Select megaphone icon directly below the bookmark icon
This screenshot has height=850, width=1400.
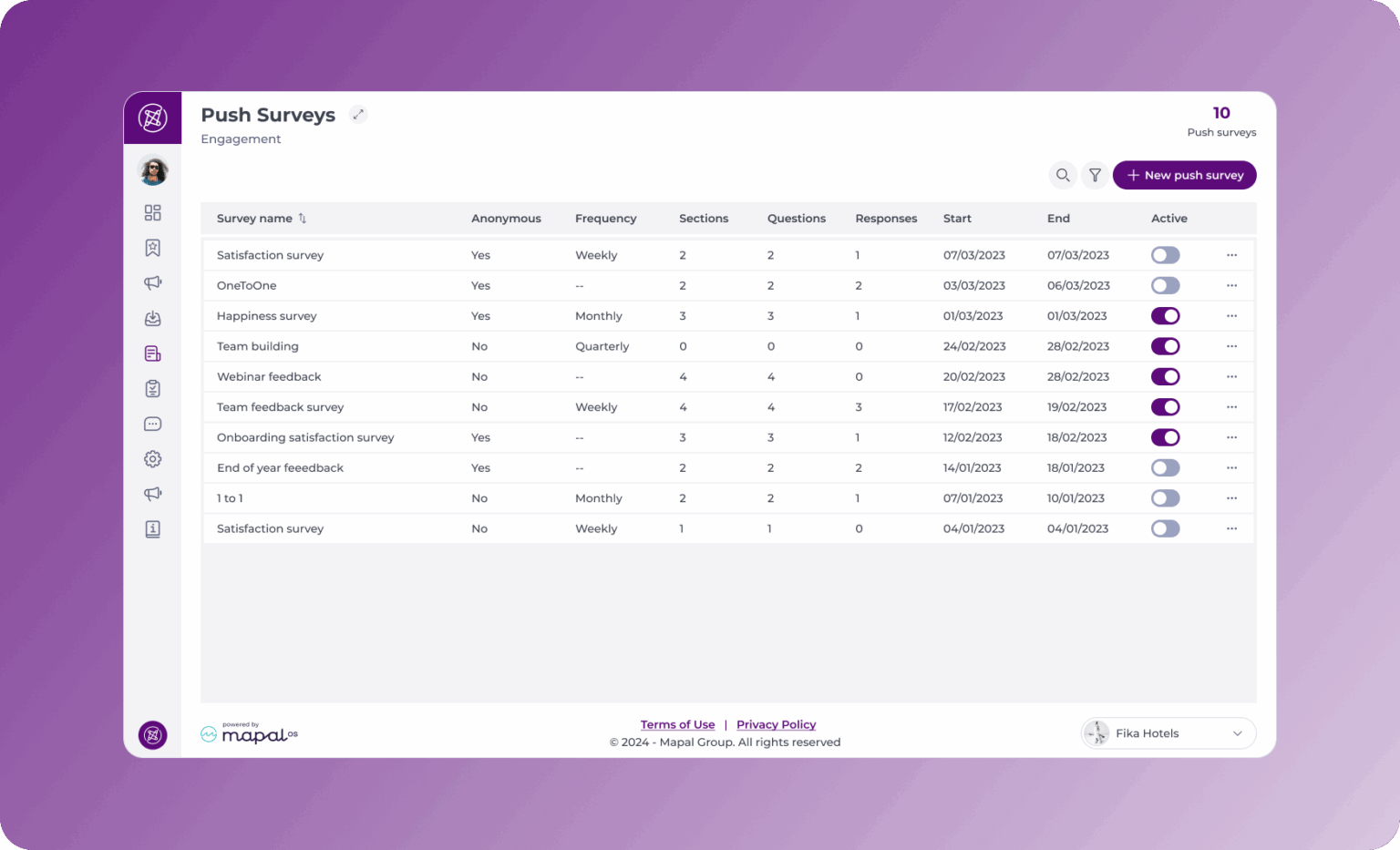(153, 282)
